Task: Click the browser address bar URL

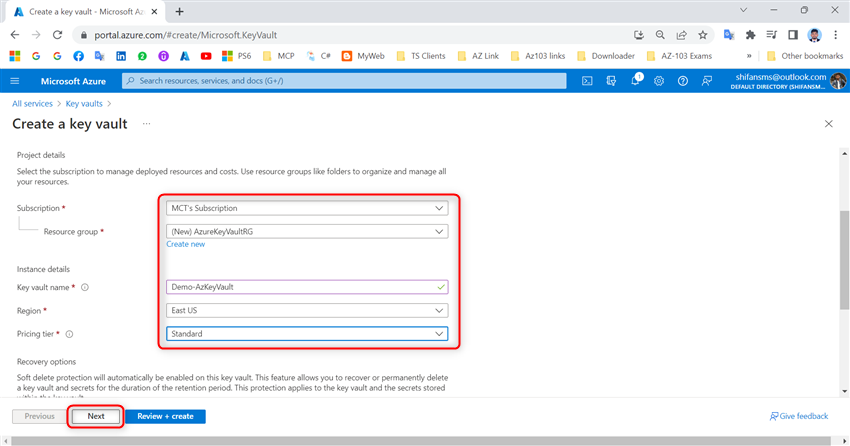Action: [185, 35]
